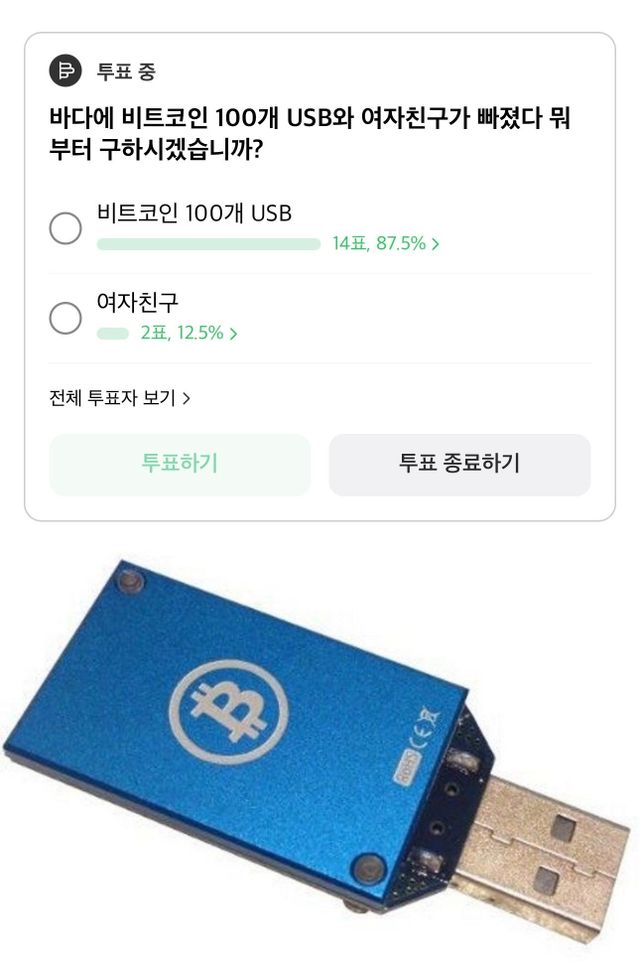Click the 투표 종료하기 button
640x973 pixels.
point(459,464)
